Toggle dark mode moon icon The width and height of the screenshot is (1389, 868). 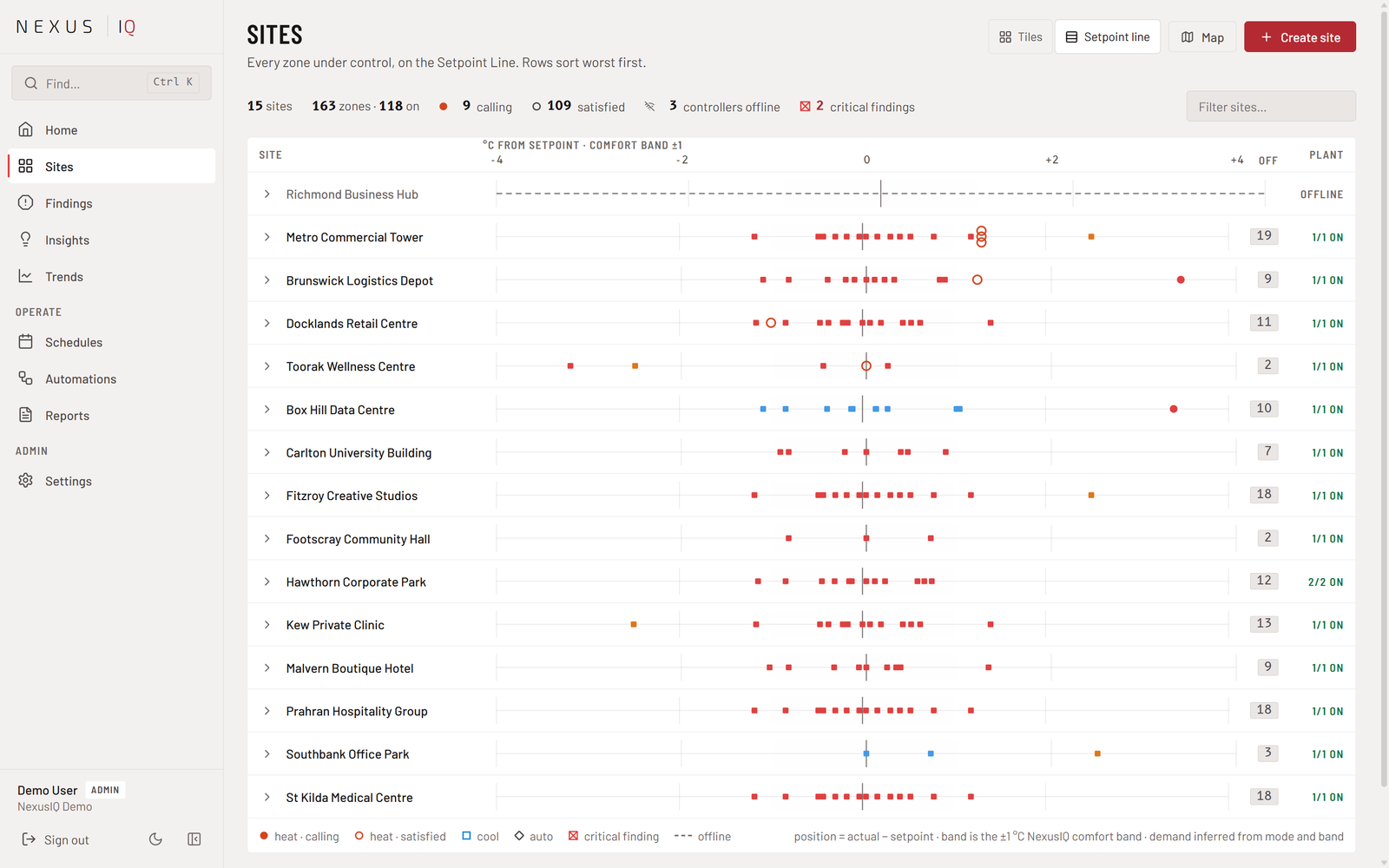(155, 839)
